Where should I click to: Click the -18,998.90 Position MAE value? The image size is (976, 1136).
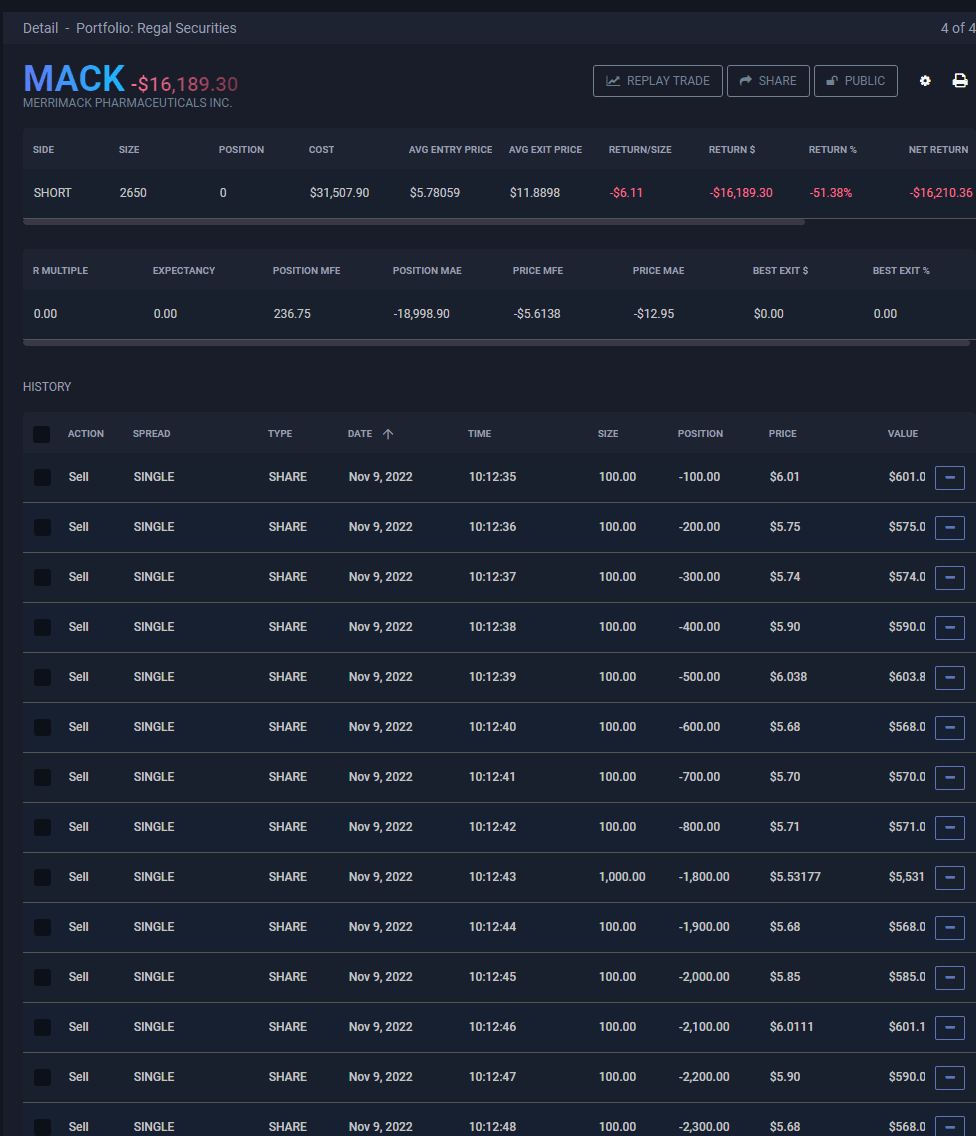(x=421, y=314)
